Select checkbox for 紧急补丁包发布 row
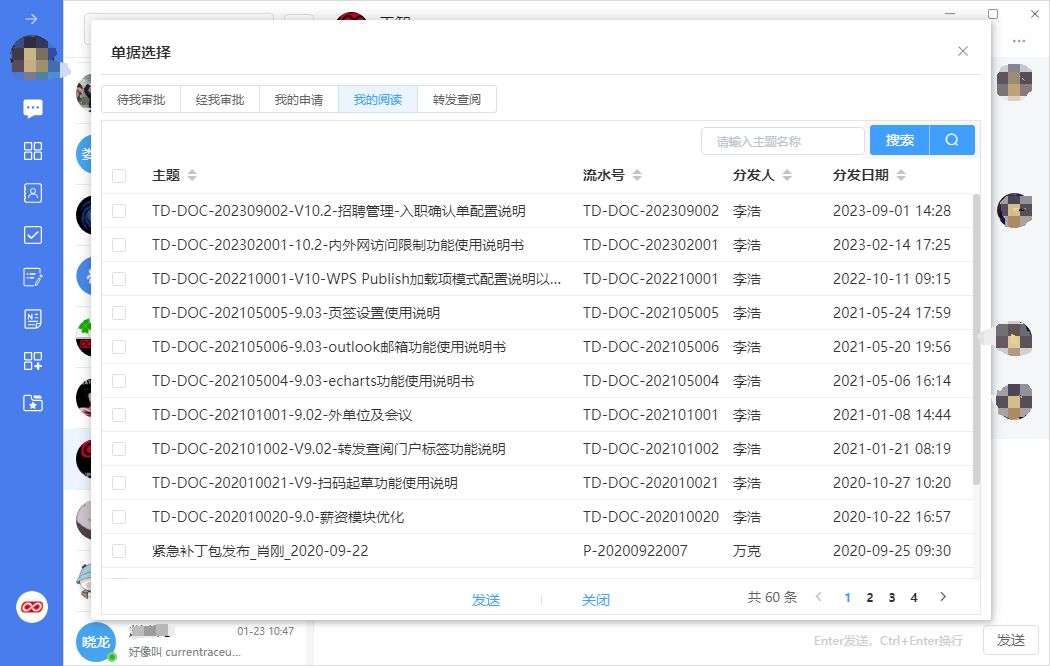The width and height of the screenshot is (1050, 666). (119, 551)
